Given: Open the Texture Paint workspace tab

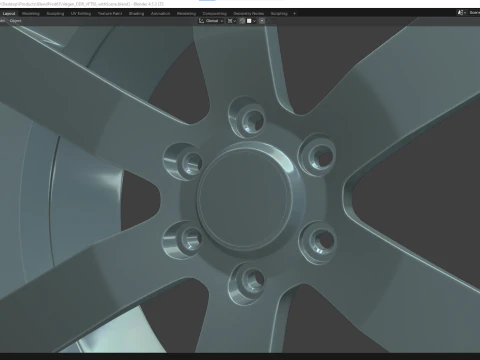Looking at the screenshot, I should pyautogui.click(x=110, y=13).
